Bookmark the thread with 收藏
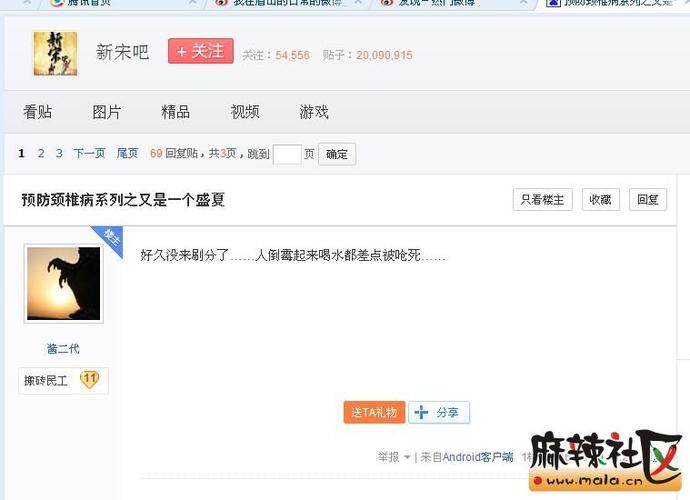This screenshot has height=500, width=690. click(x=601, y=200)
